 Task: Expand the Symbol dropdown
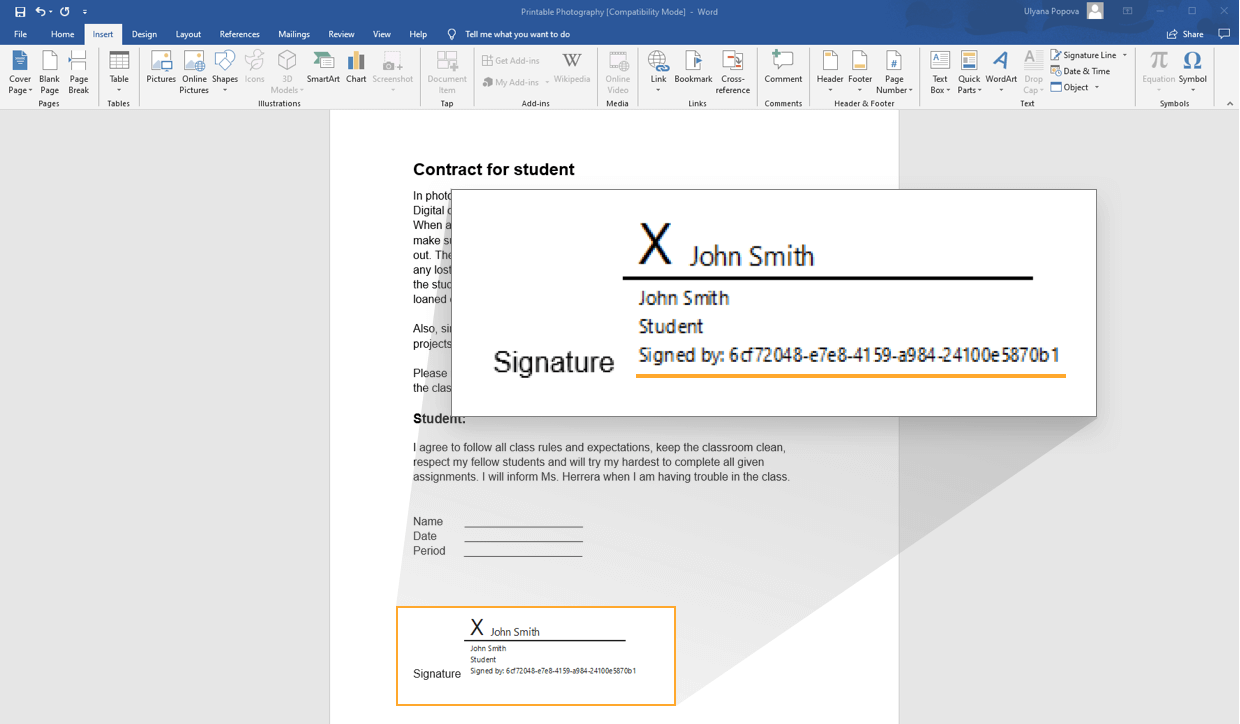point(1192,72)
